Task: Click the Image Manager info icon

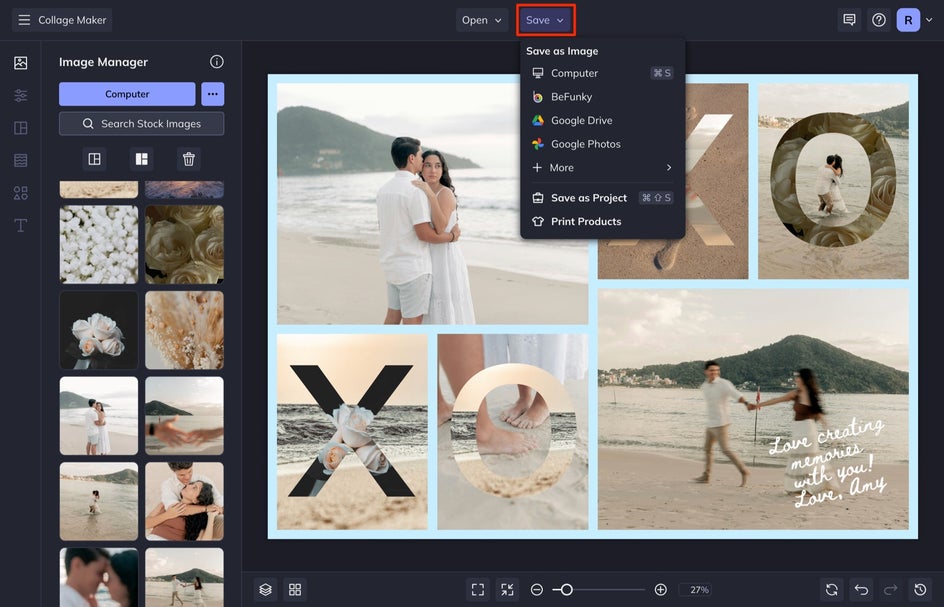Action: [x=217, y=62]
